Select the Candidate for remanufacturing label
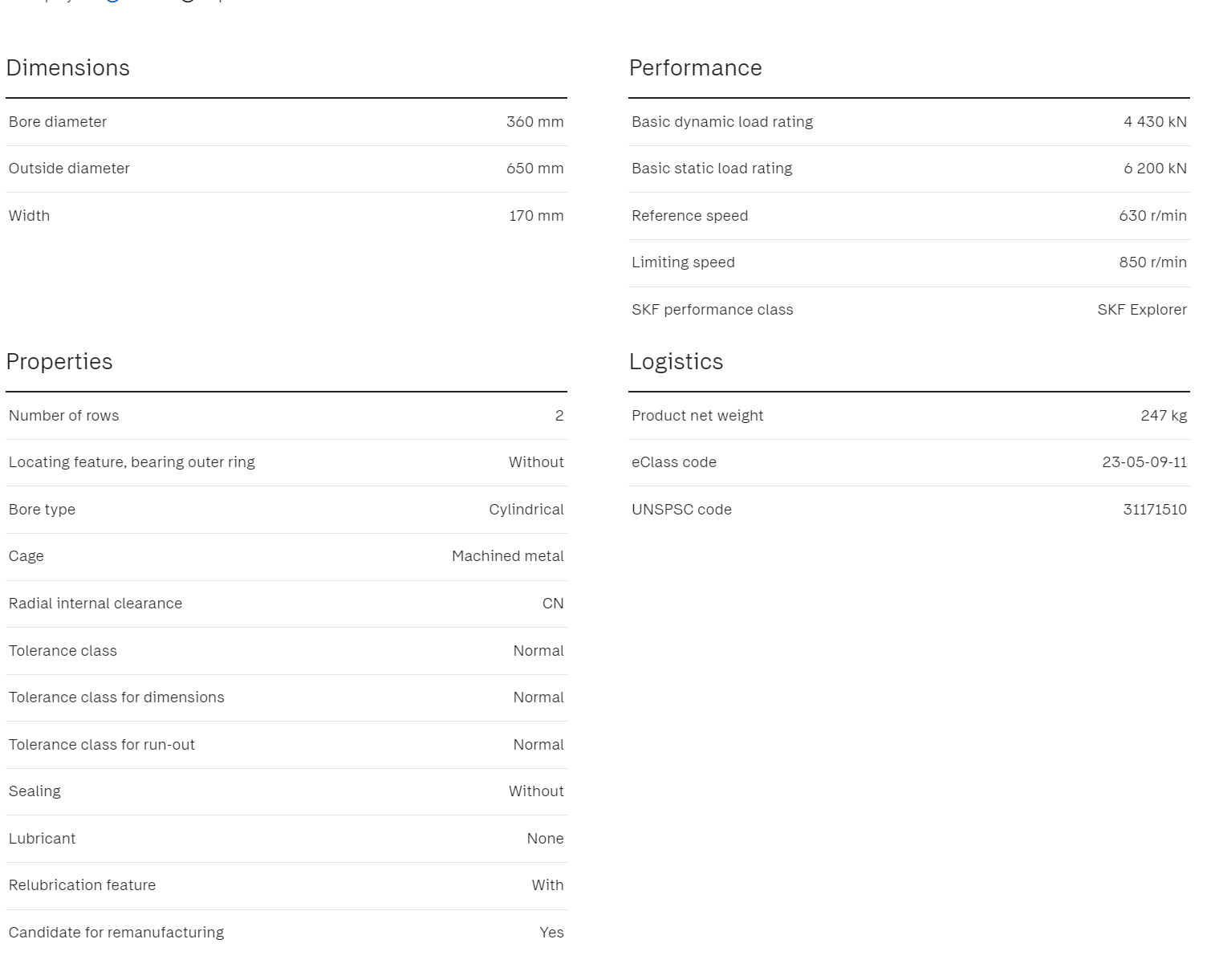This screenshot has height=980, width=1215. pos(116,933)
